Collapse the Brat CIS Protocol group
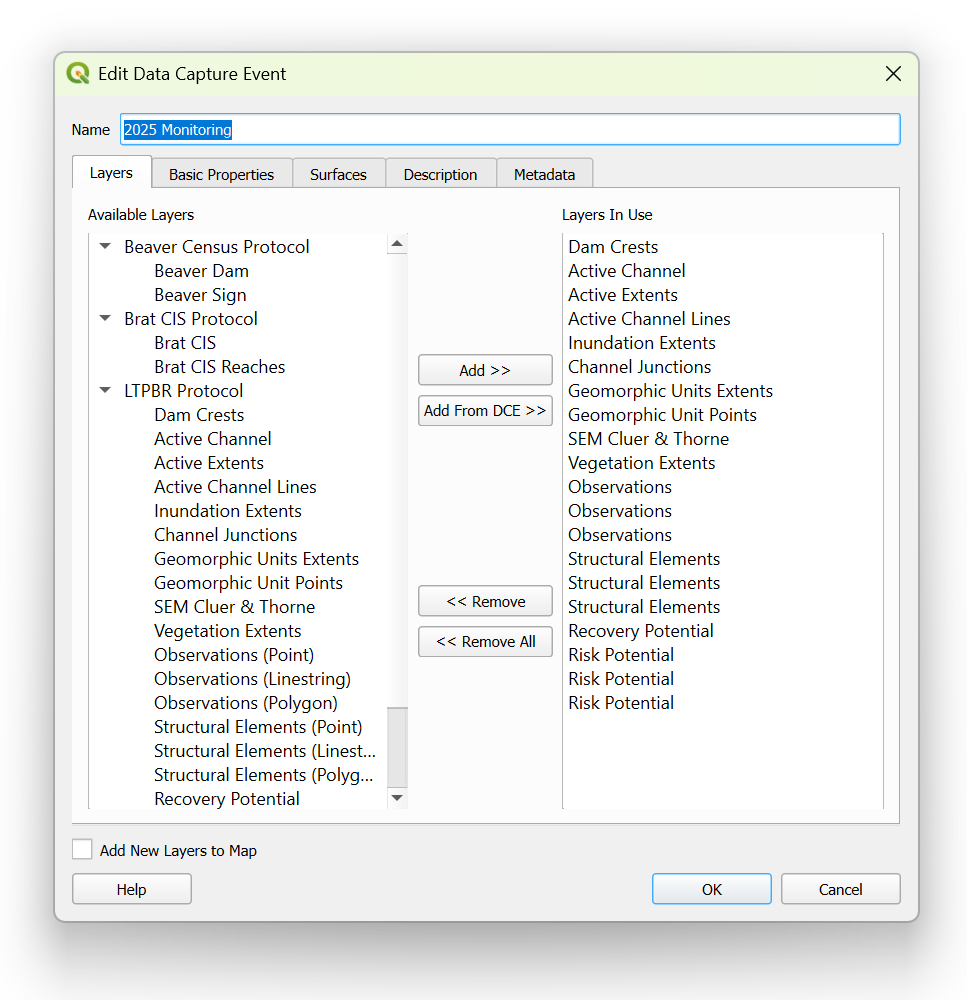The width and height of the screenshot is (967, 1000). pos(105,319)
